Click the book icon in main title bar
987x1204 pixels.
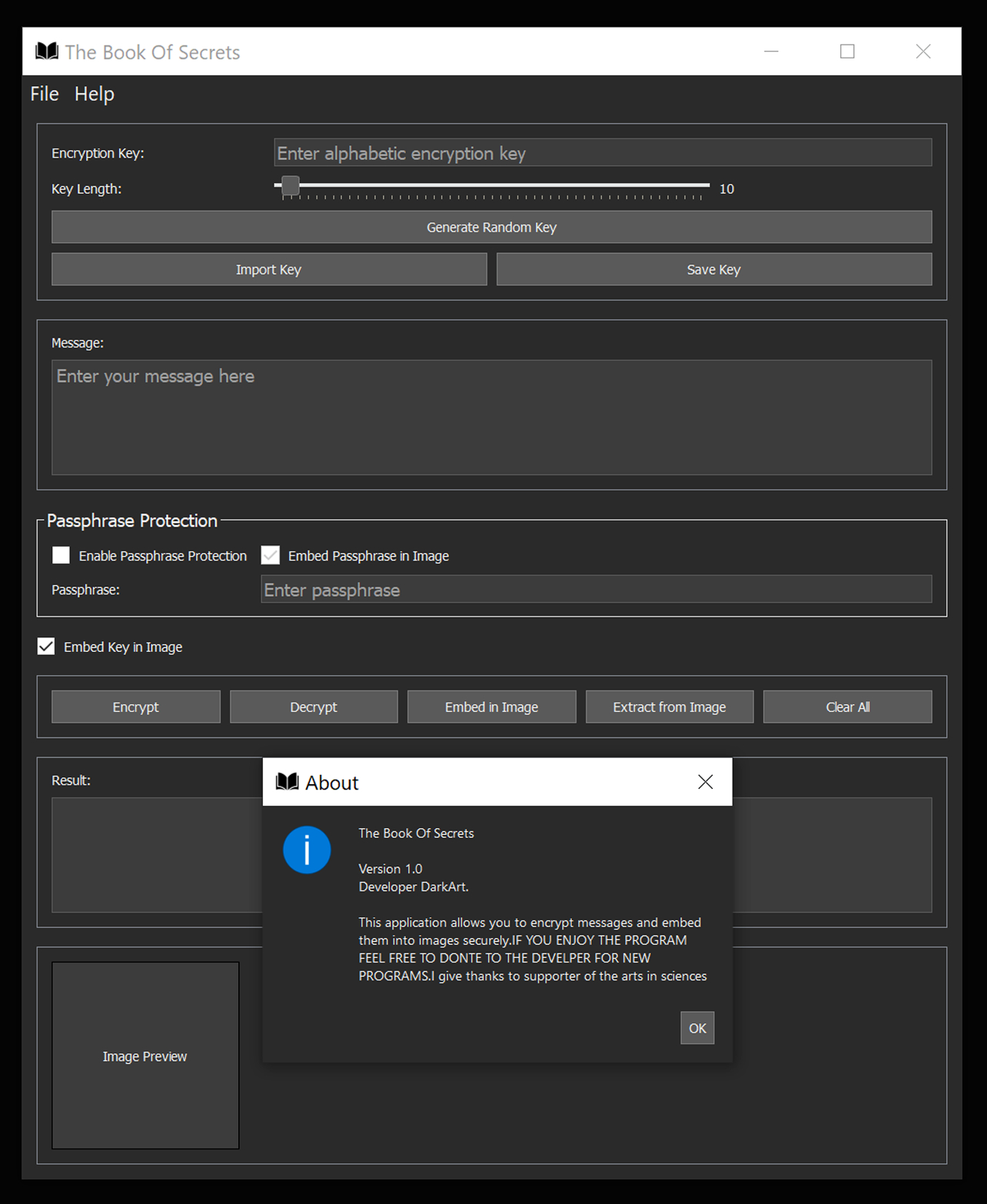point(47,52)
